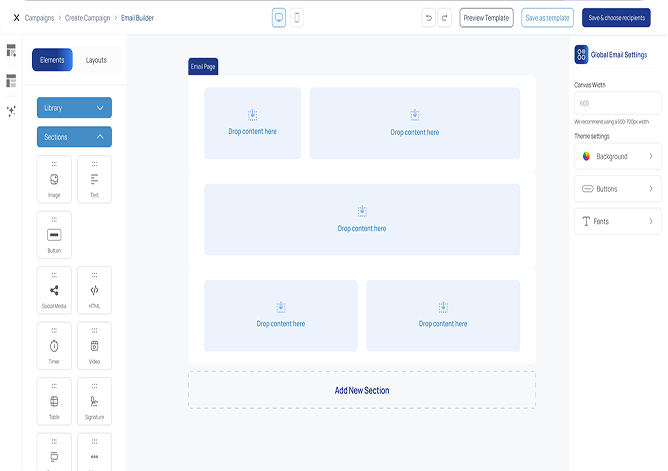Click Save as template
Screen dimensions: 668x471
click(x=547, y=18)
